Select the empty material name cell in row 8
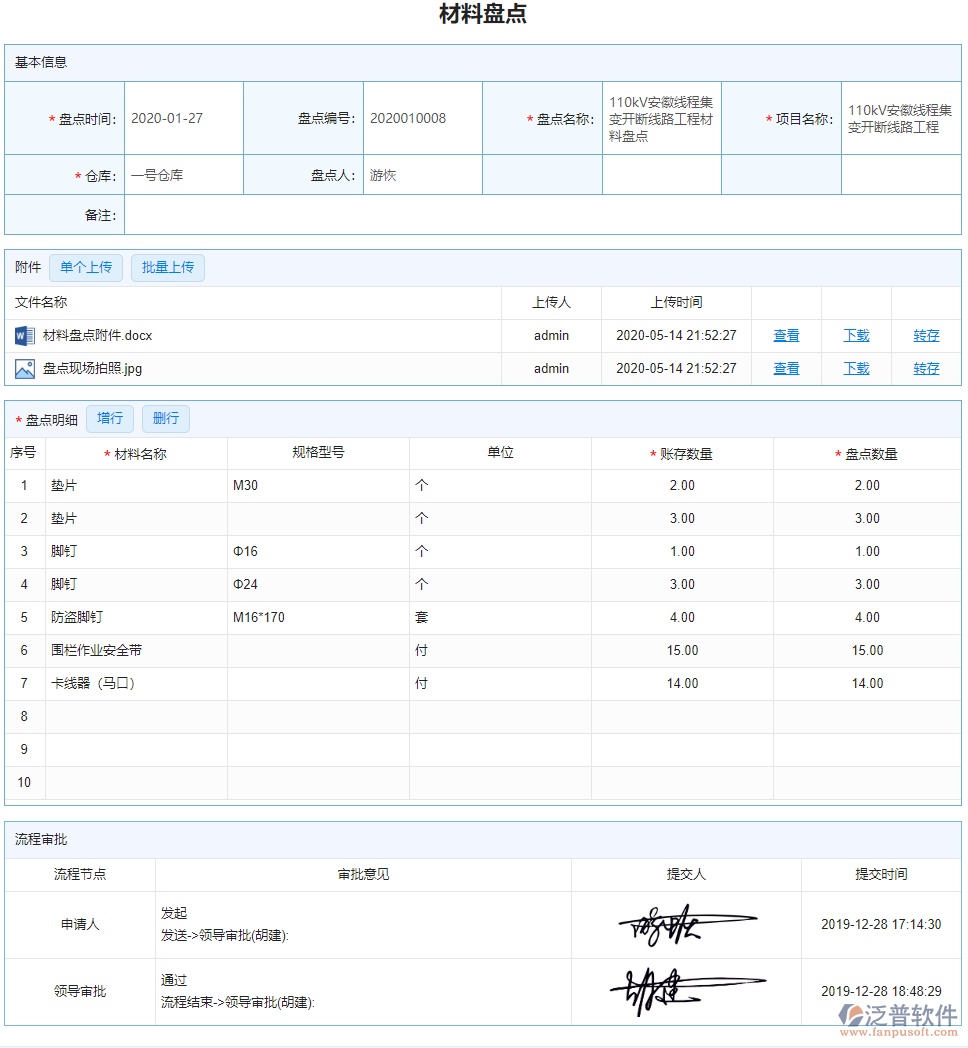The height and width of the screenshot is (1048, 968). (x=136, y=716)
